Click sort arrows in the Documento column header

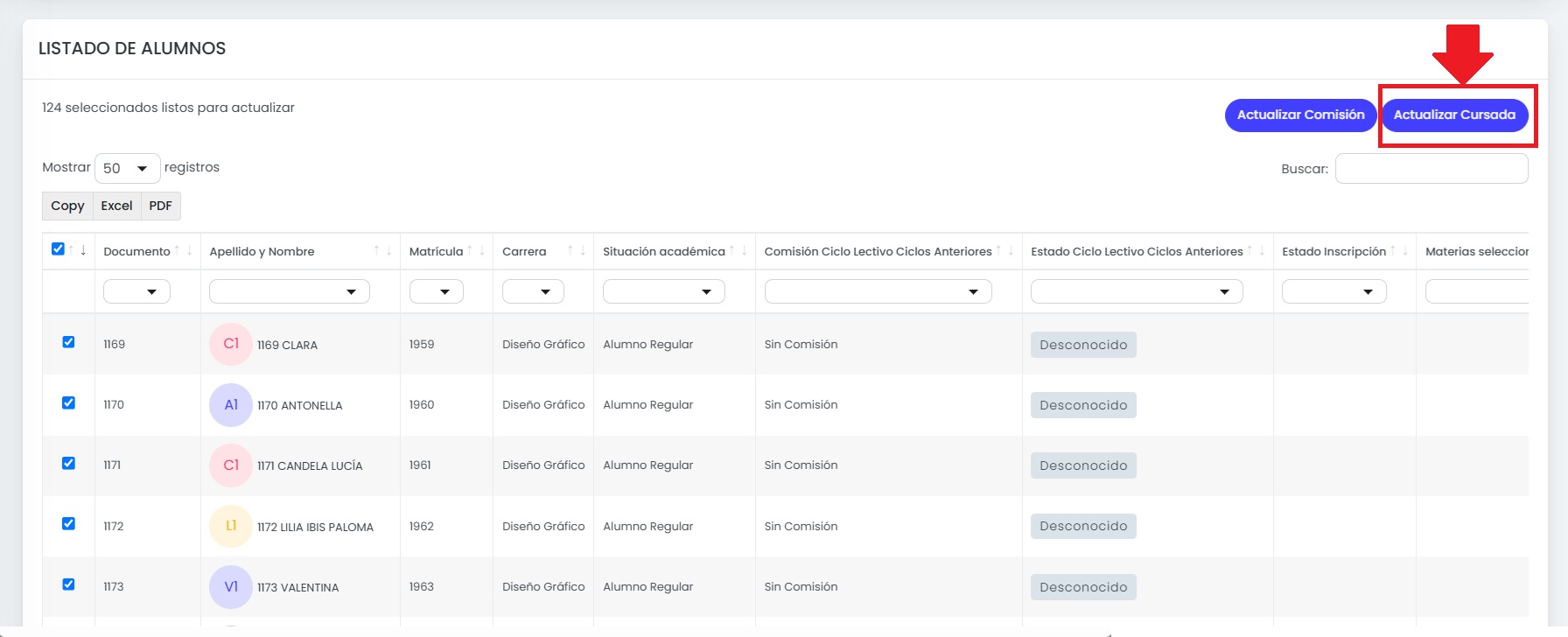184,251
